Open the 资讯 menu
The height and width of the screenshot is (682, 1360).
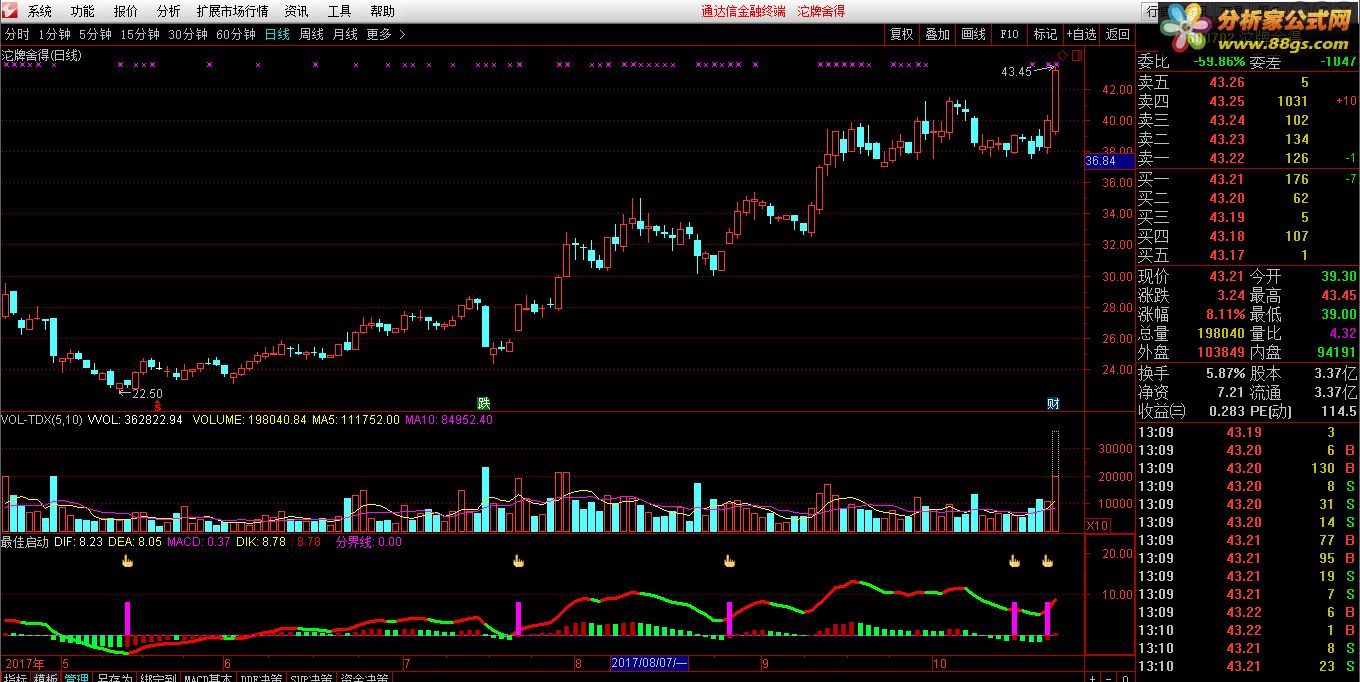[x=296, y=11]
